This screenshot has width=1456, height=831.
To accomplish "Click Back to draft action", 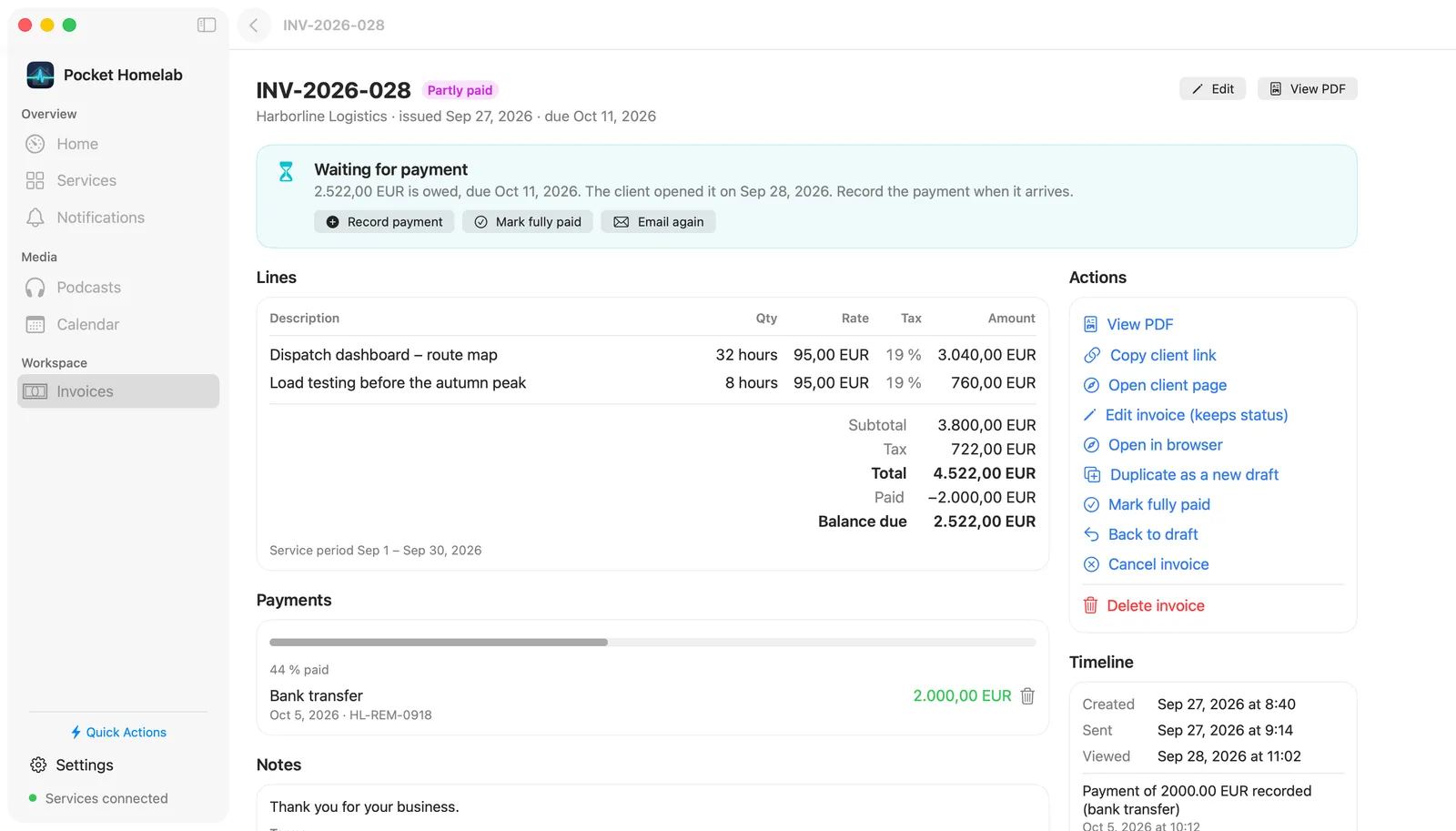I will click(x=1140, y=534).
